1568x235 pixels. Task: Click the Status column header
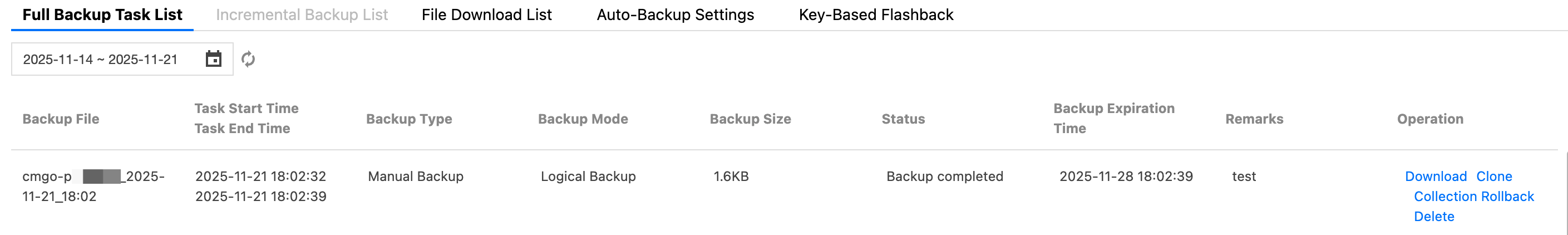pos(903,119)
